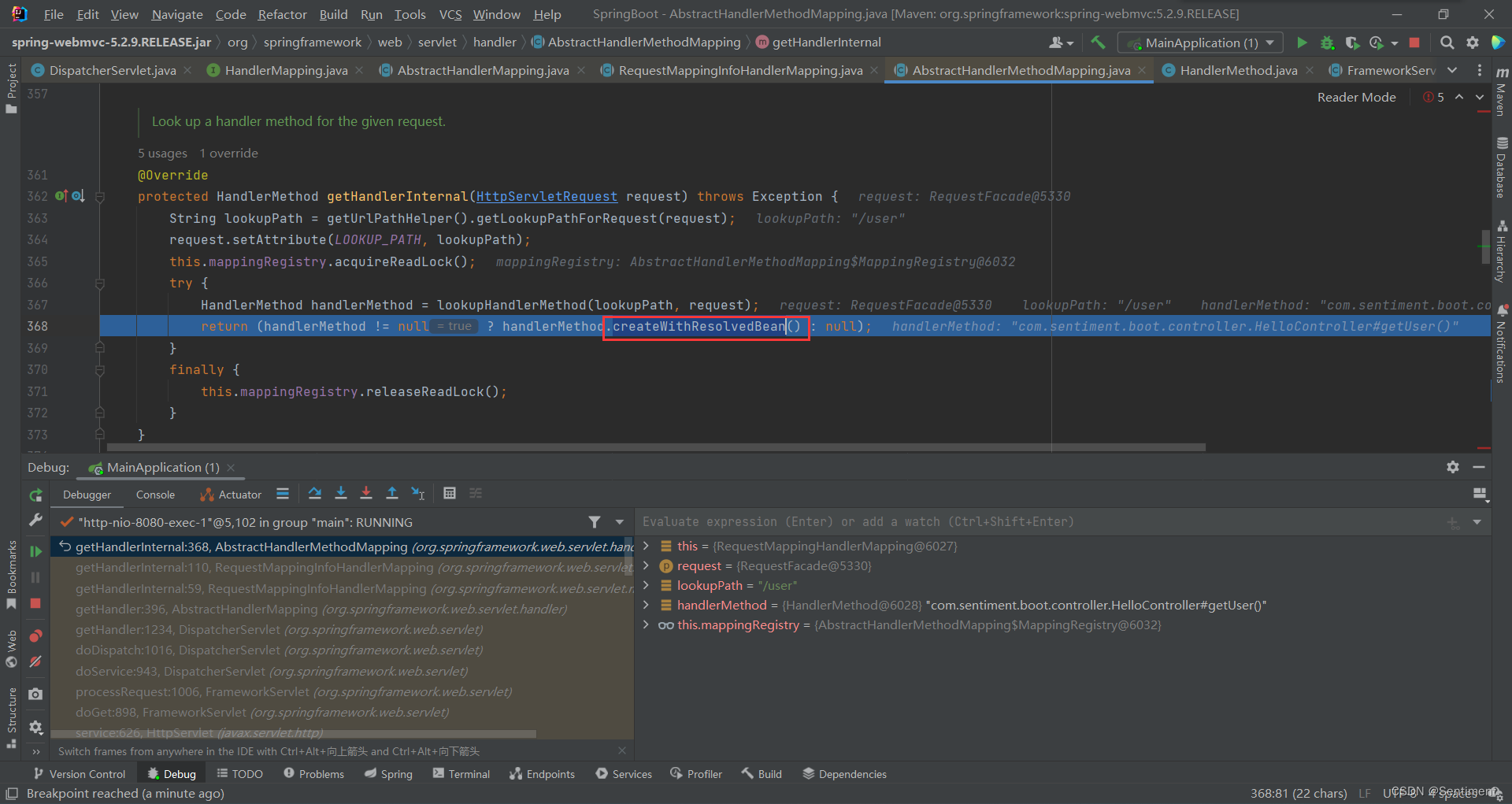Click the Step Over debugger icon
This screenshot has height=804, width=1512.
click(x=315, y=494)
